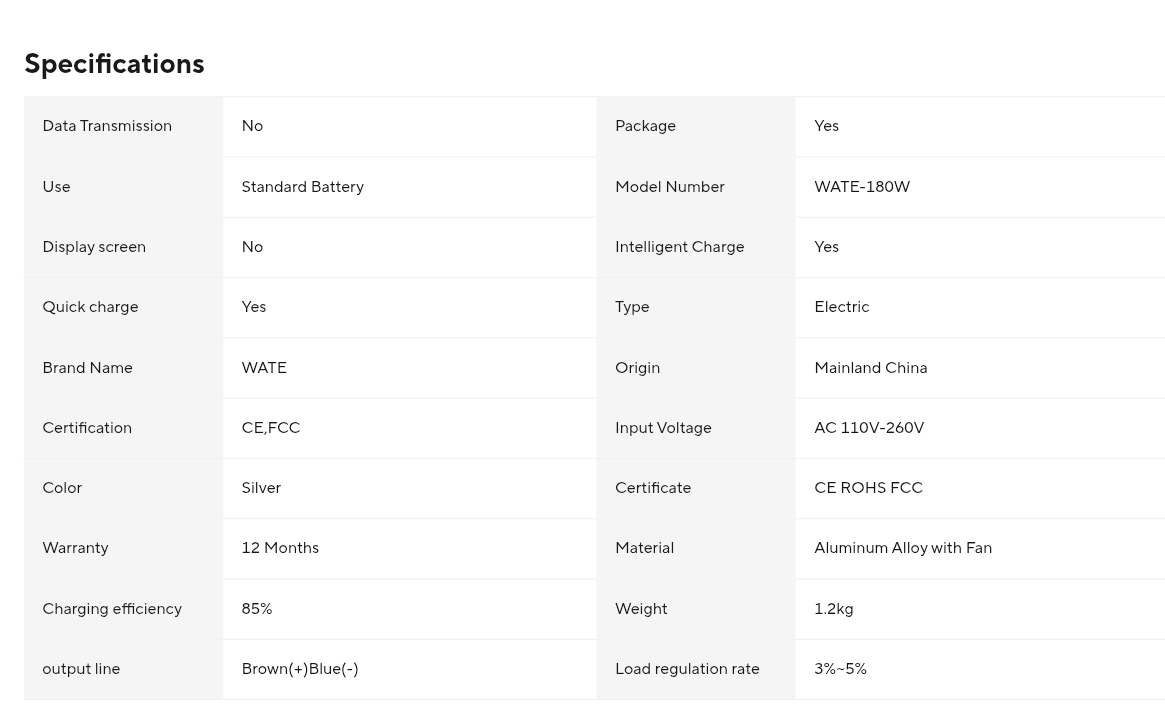Click the Brand Name WATE value
This screenshot has height=708, width=1165.
(264, 368)
